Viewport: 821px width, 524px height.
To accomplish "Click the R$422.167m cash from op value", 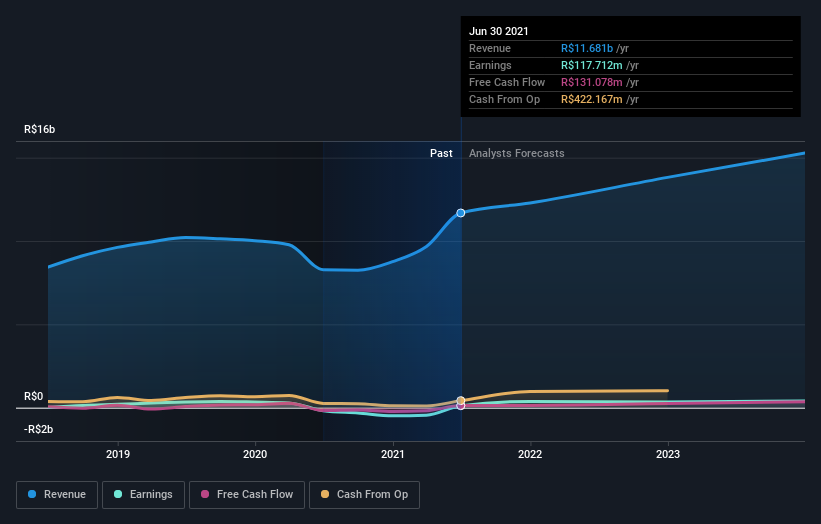I will pyautogui.click(x=592, y=99).
